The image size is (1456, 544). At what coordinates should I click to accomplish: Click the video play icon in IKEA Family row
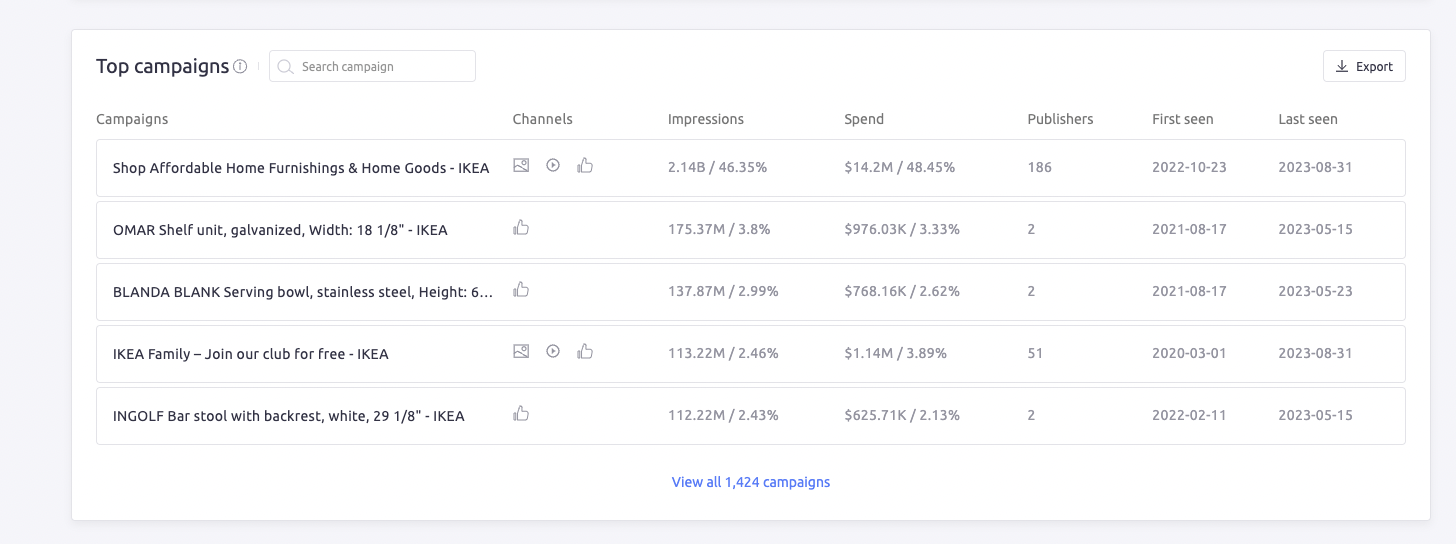pyautogui.click(x=553, y=352)
